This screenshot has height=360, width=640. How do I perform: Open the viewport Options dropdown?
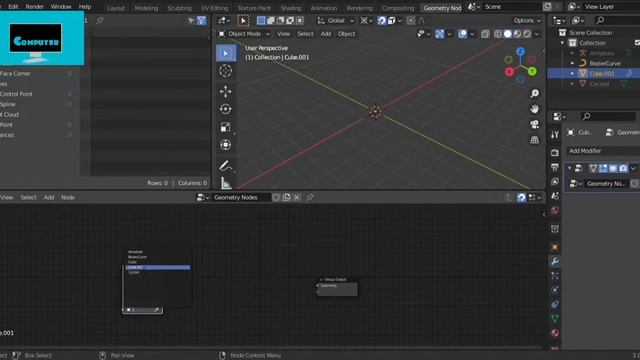[527, 20]
